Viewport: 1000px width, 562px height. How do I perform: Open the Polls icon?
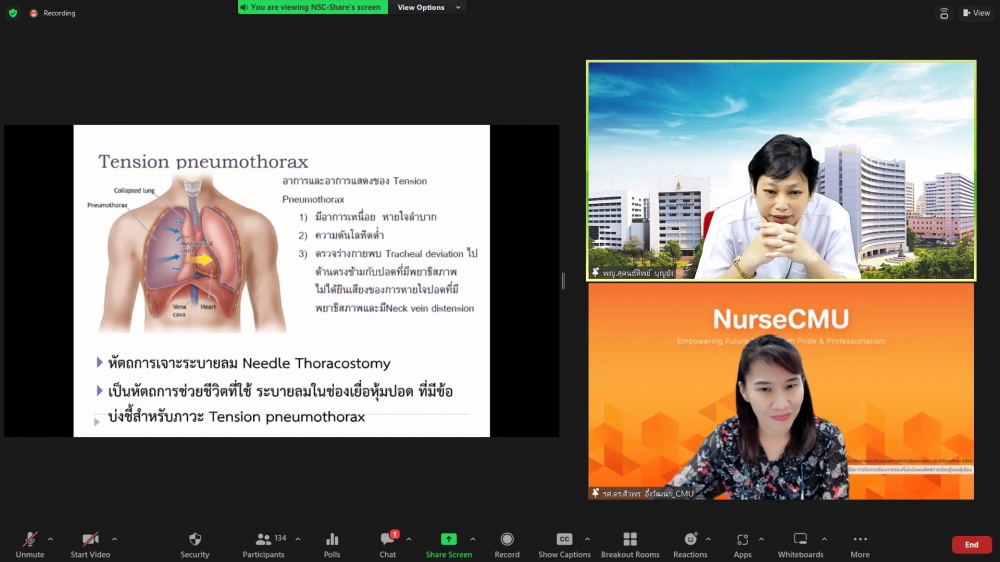point(332,540)
